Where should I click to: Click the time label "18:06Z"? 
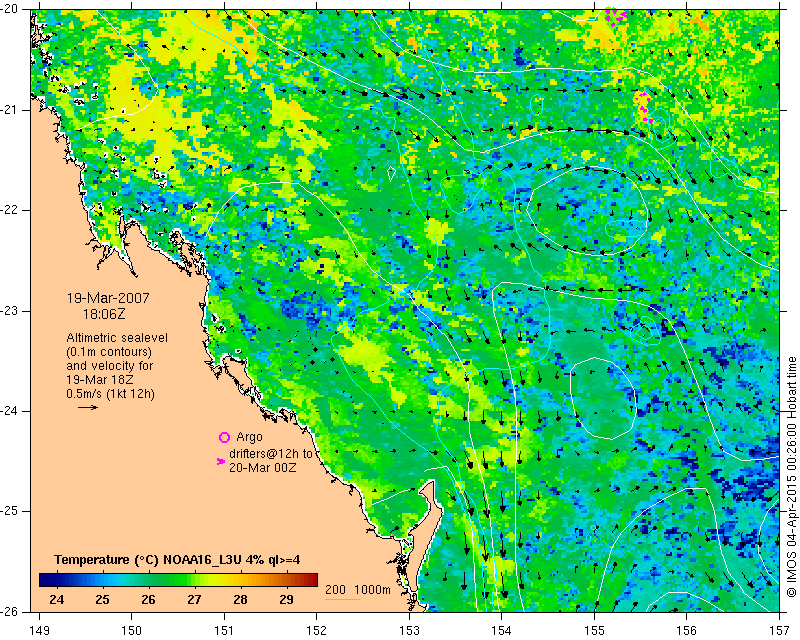tap(104, 314)
